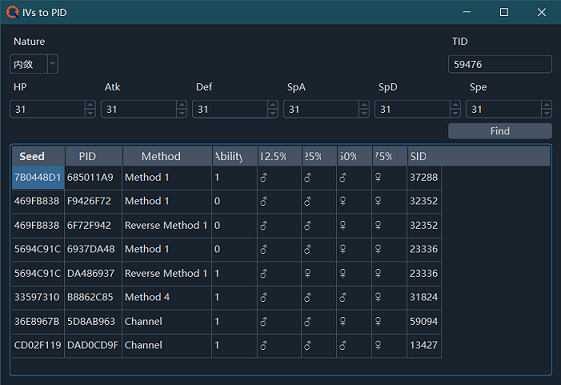Viewport: 561px width, 385px height.
Task: Increase SpA IV with up arrow
Action: click(x=364, y=105)
